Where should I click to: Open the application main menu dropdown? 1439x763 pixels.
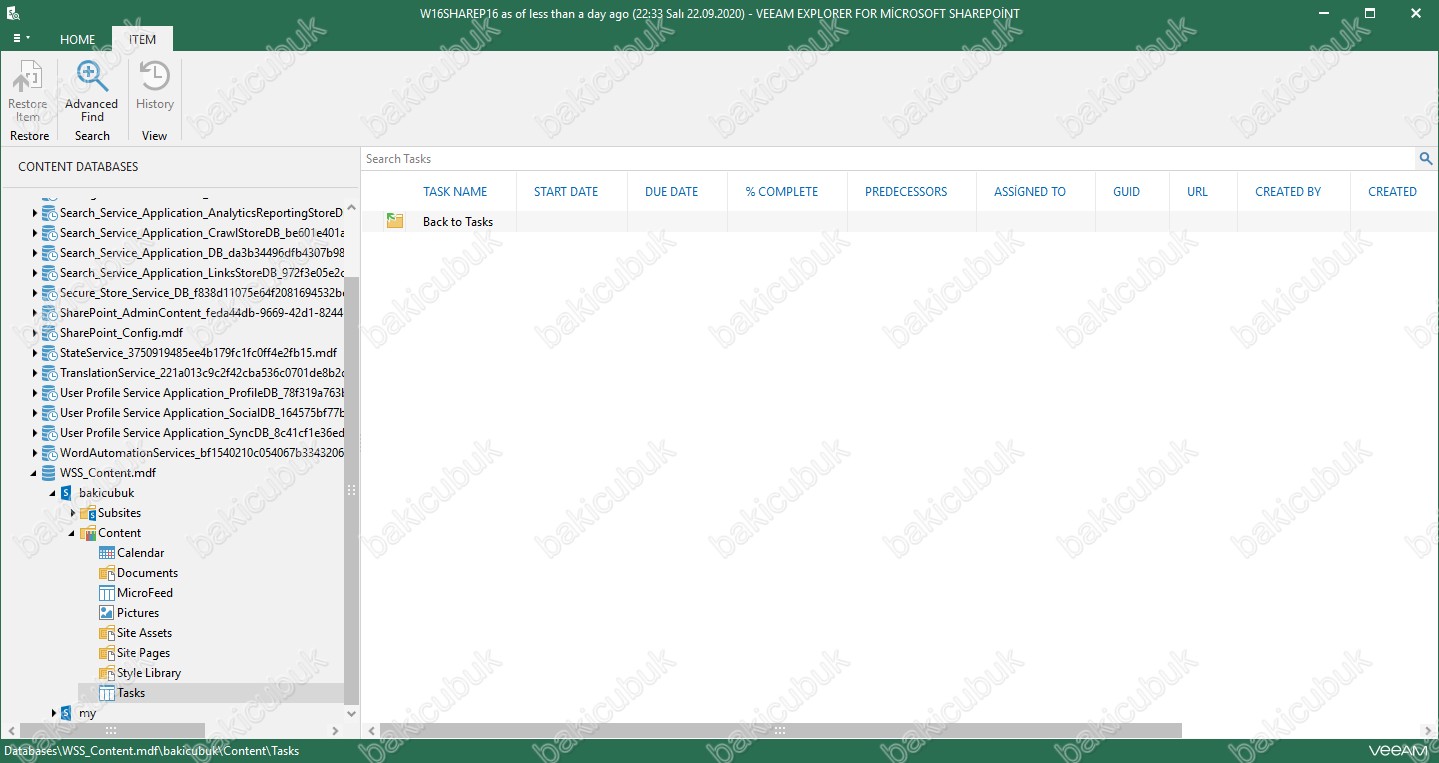[x=20, y=38]
